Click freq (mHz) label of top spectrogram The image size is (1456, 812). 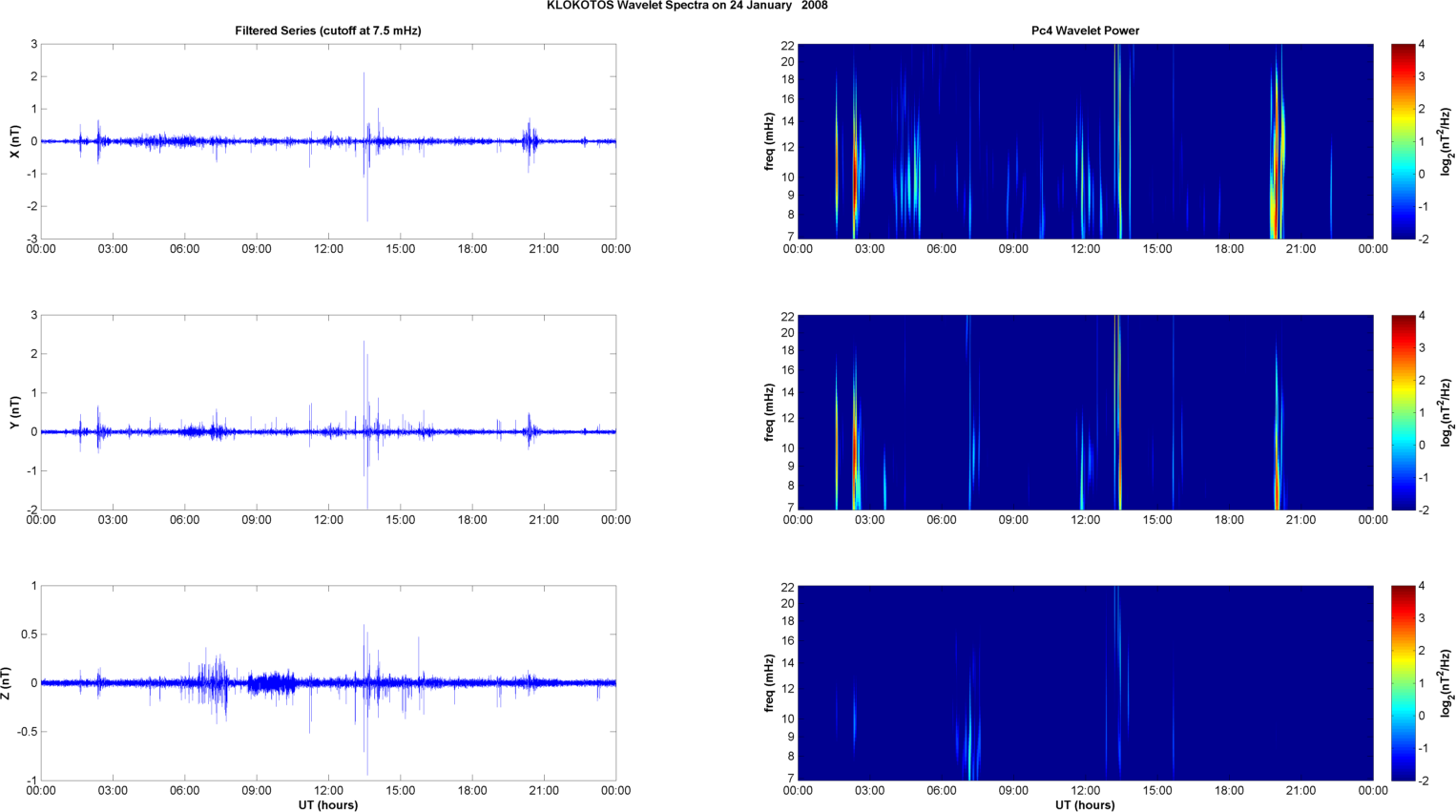pos(769,141)
